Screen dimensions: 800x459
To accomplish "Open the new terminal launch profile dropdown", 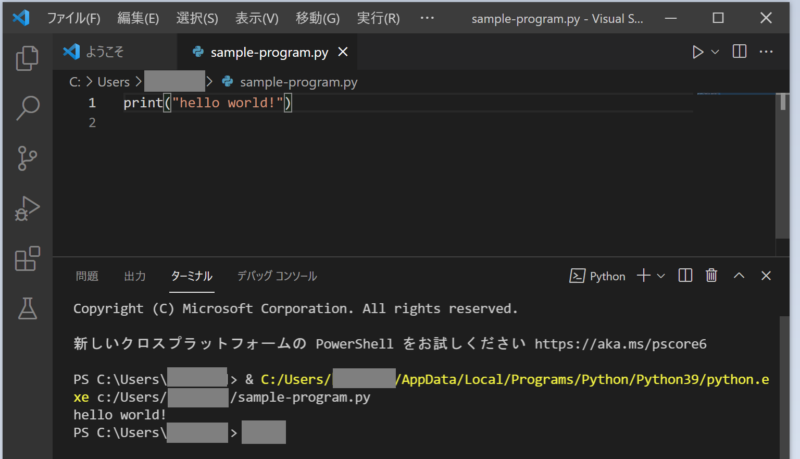I will 660,276.
